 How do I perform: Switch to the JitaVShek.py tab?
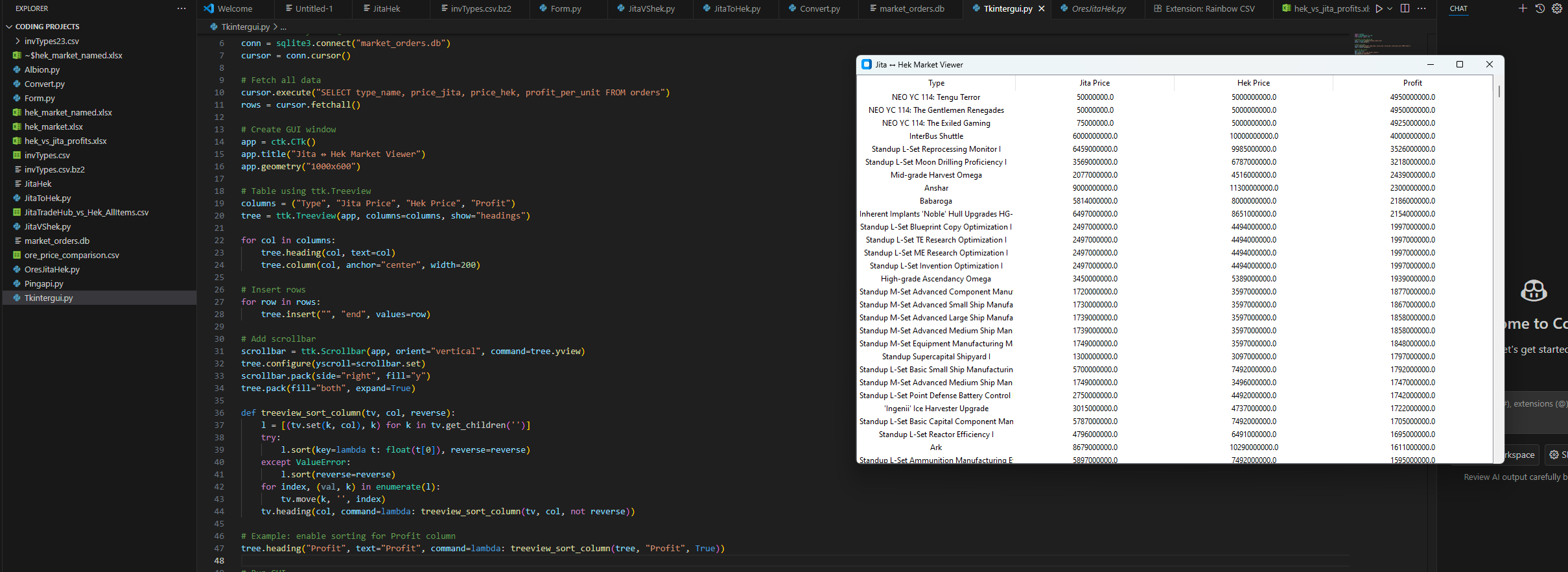click(x=651, y=8)
